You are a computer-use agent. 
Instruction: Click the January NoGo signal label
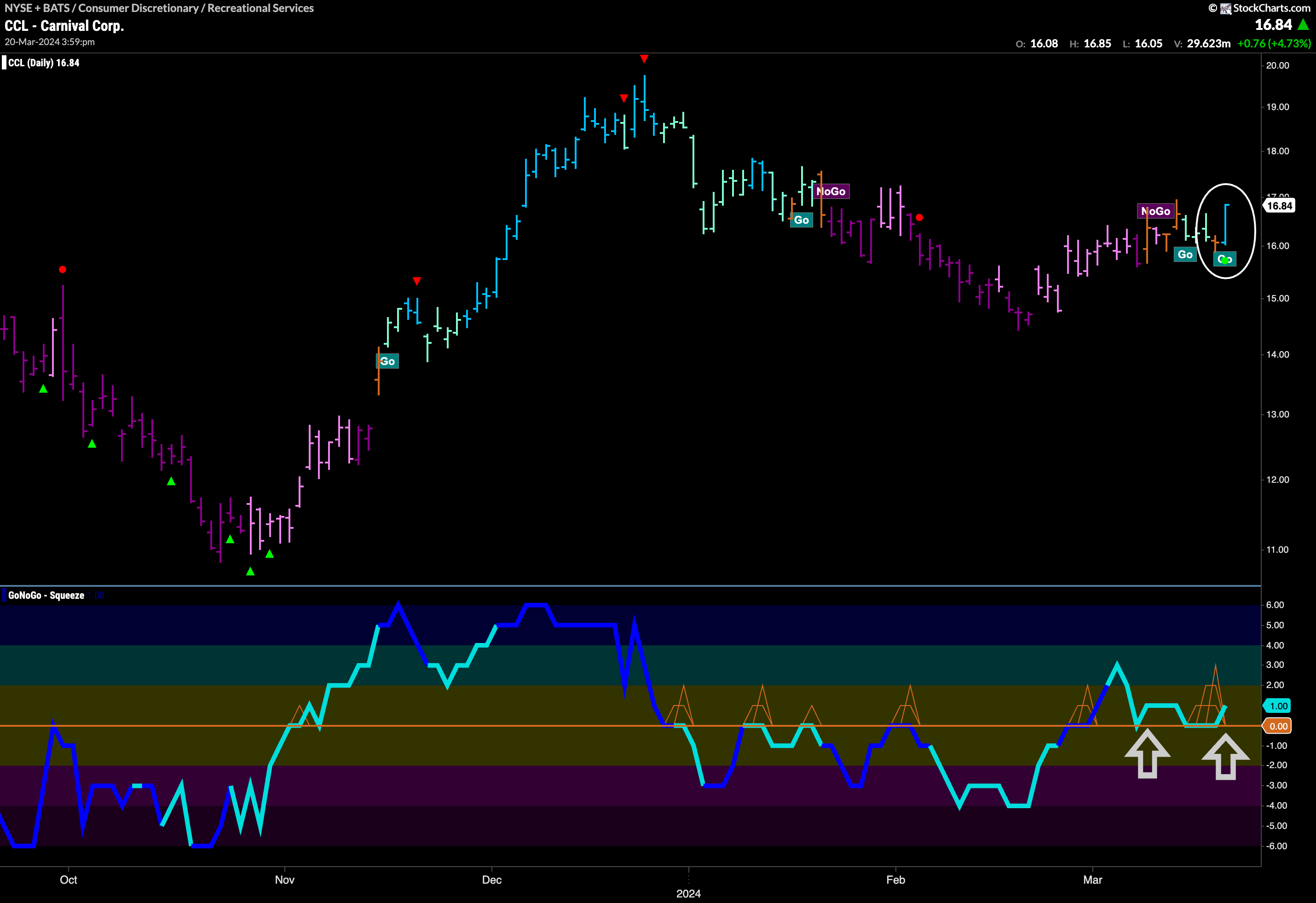831,191
